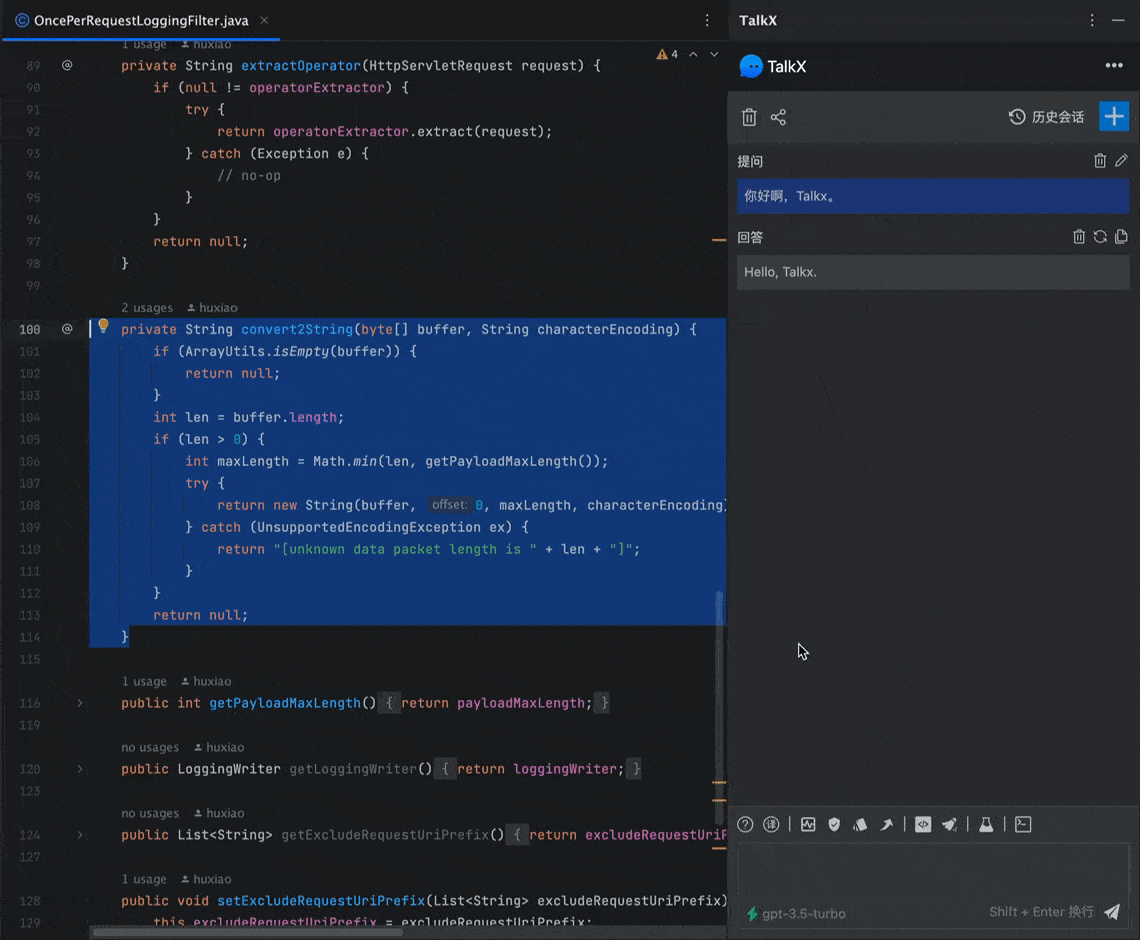This screenshot has height=940, width=1140.
Task: Expand folded getLoggingWriter method at line 120
Action: 80,769
